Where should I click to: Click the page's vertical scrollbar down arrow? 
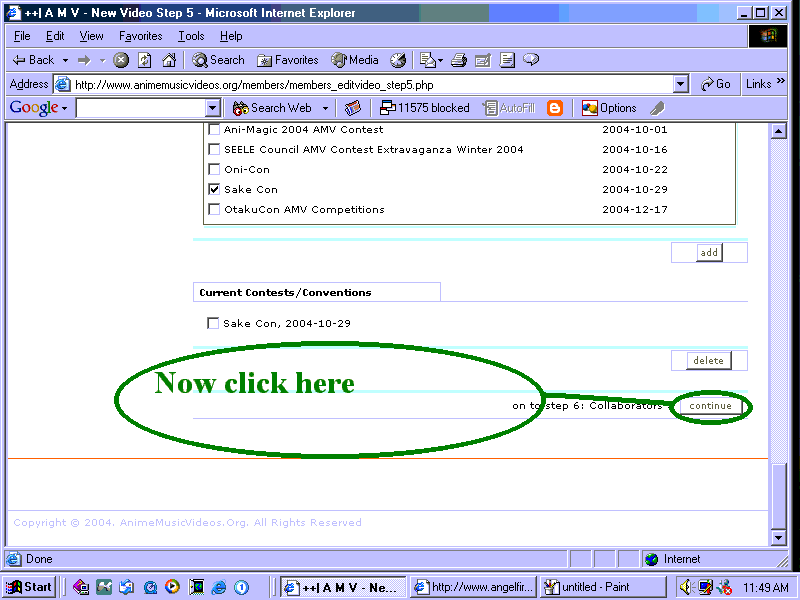[779, 539]
